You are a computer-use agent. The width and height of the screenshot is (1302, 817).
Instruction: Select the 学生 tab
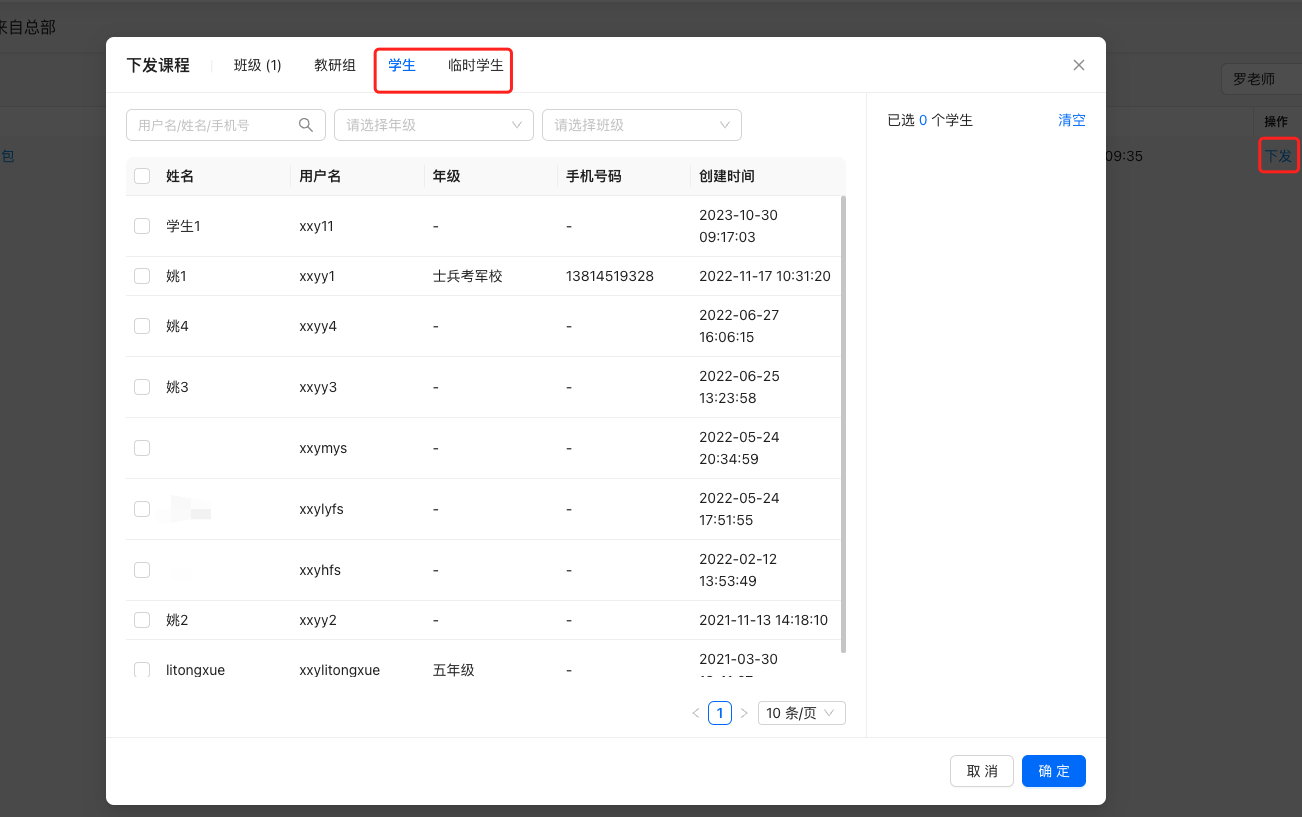pyautogui.click(x=402, y=65)
